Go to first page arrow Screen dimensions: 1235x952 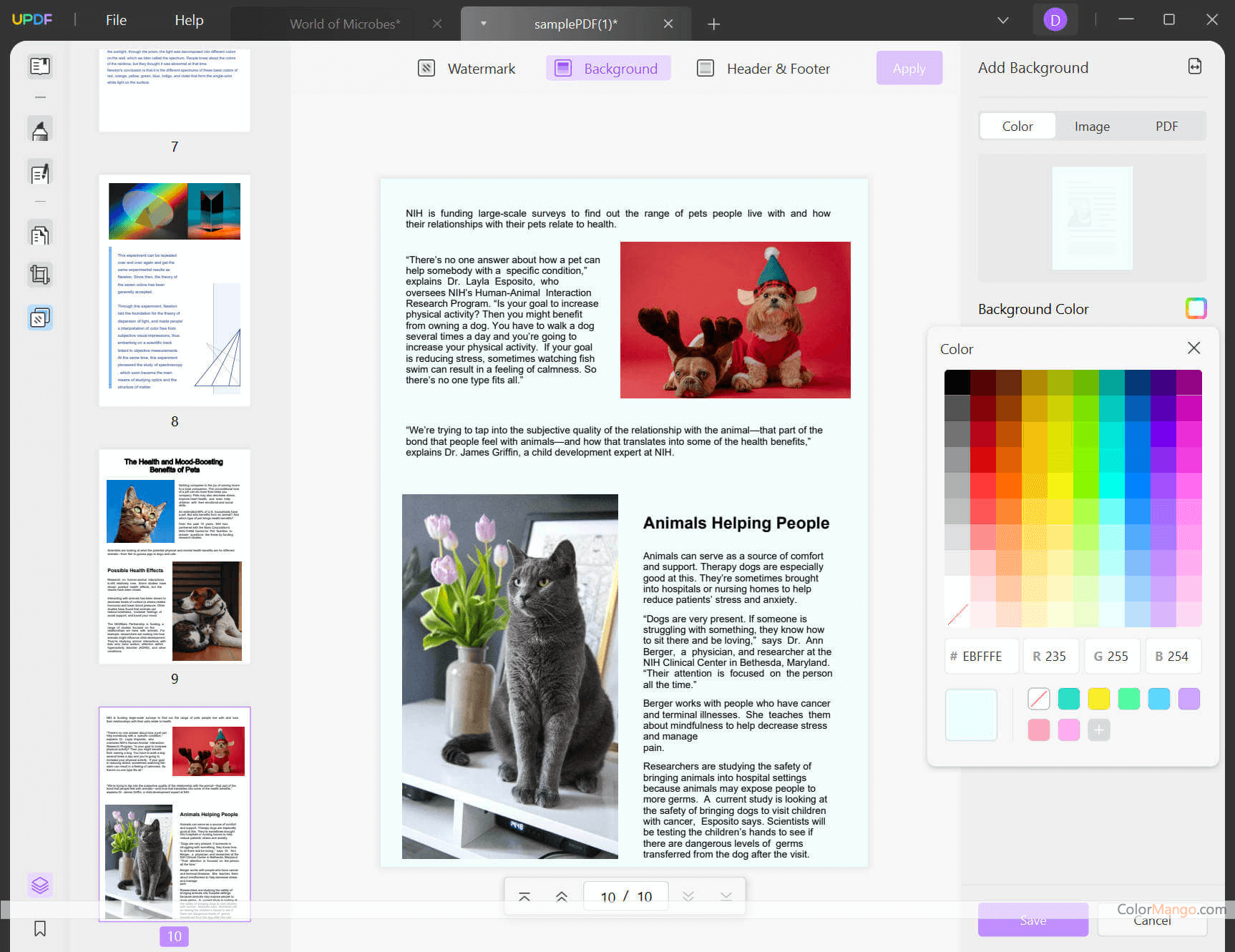[524, 897]
